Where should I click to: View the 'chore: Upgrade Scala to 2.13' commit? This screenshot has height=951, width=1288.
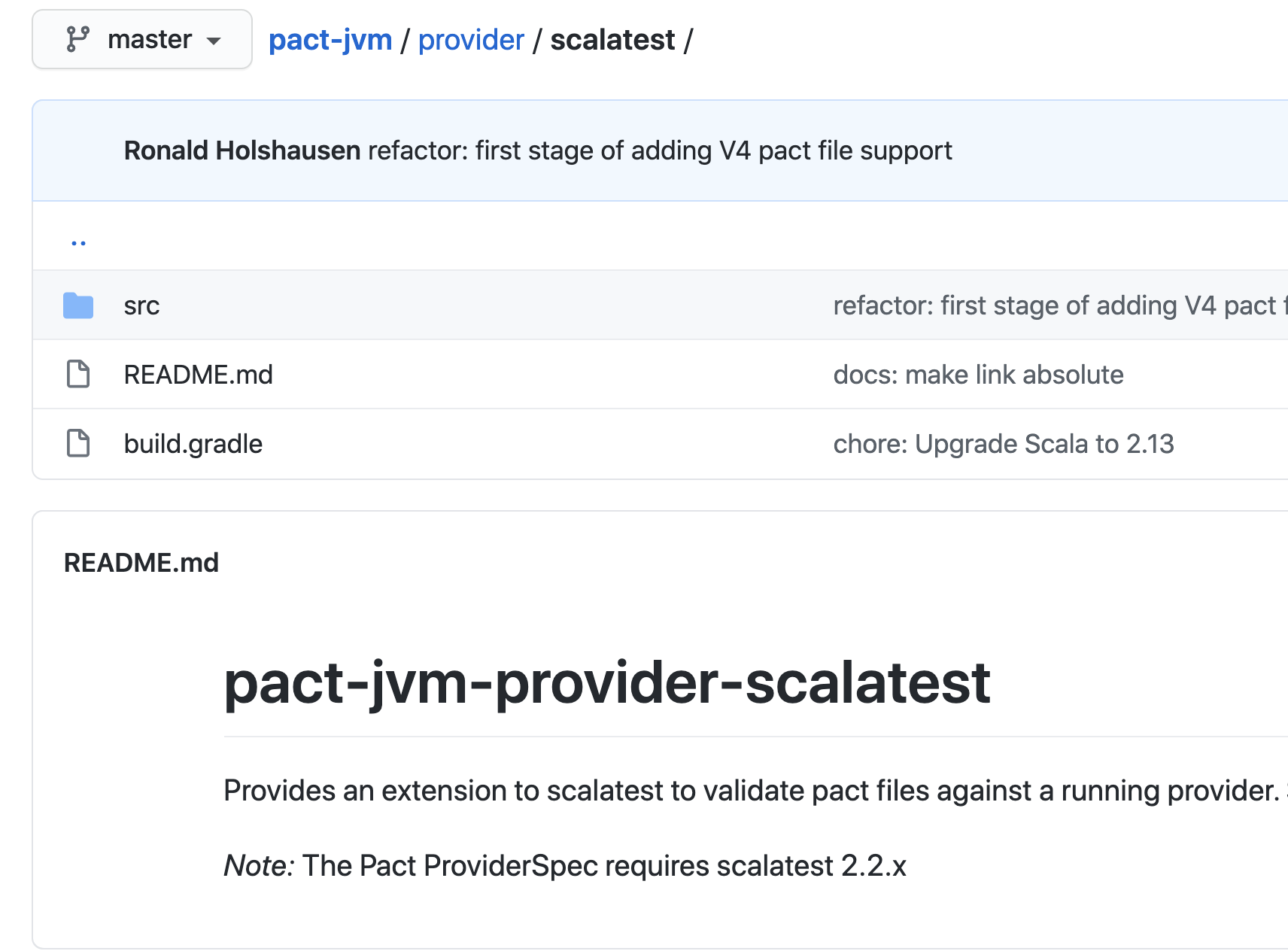1003,444
